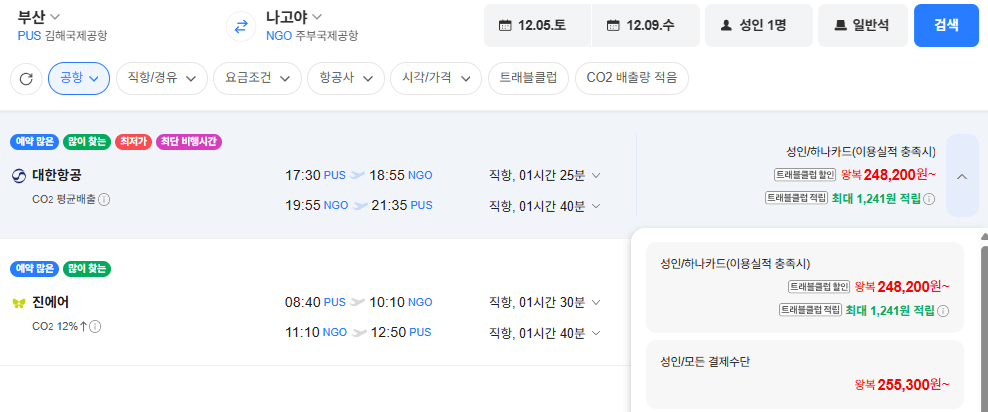Click 트래블클럽 할인 tag in popup
988x412 pixels.
coord(819,287)
